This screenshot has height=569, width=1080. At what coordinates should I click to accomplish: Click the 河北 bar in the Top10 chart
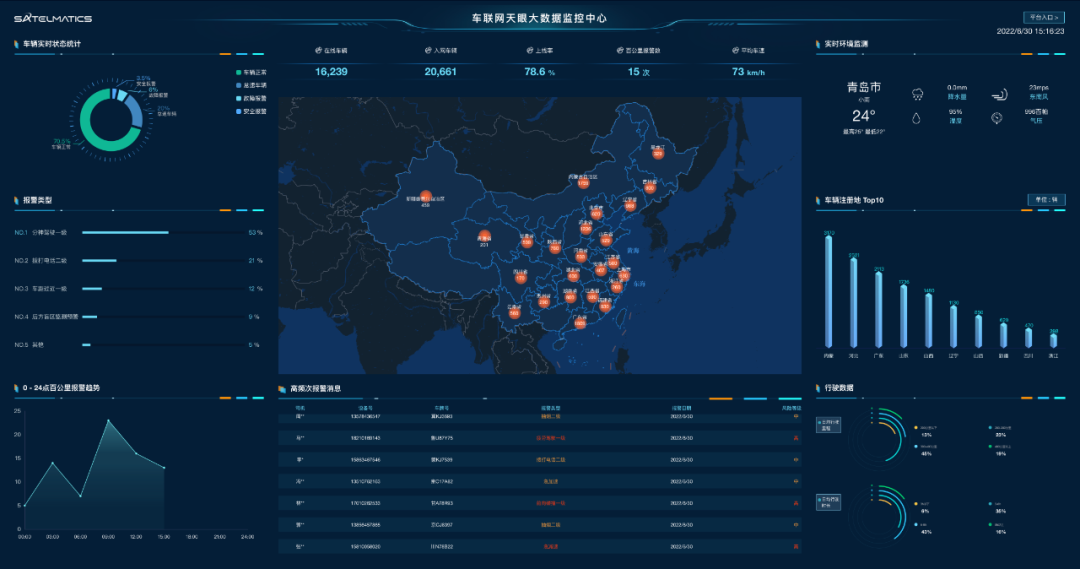click(x=853, y=302)
